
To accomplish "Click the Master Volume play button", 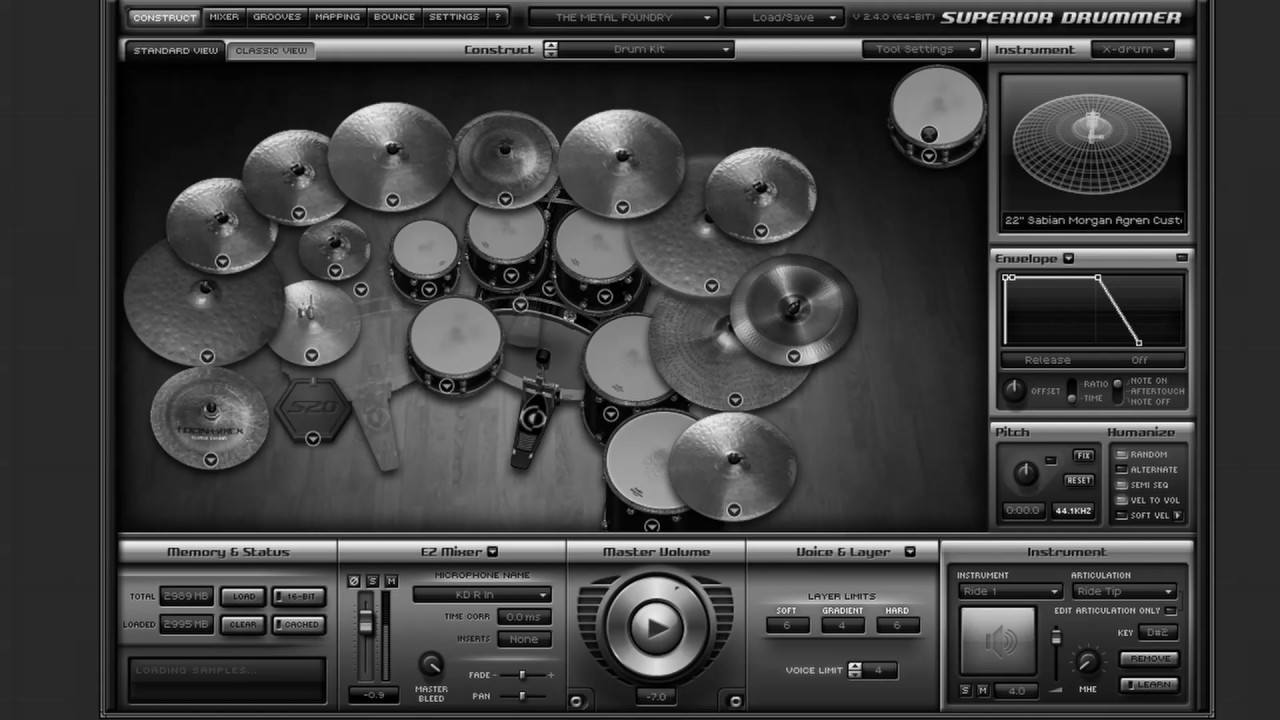I will (x=656, y=627).
